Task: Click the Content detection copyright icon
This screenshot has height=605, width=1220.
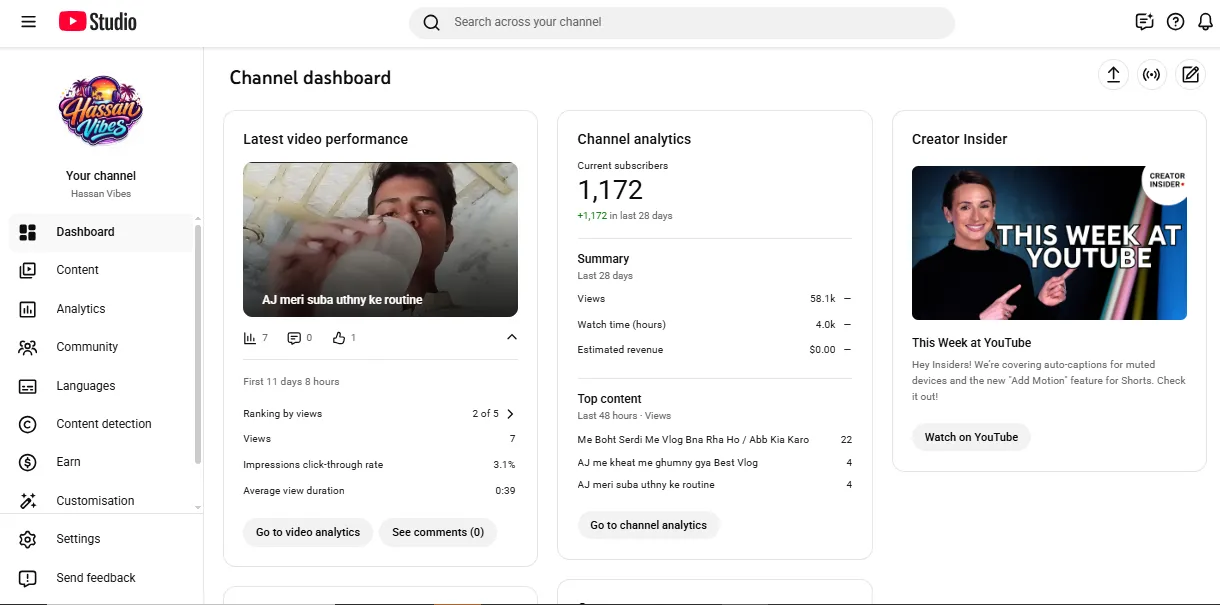Action: [28, 424]
